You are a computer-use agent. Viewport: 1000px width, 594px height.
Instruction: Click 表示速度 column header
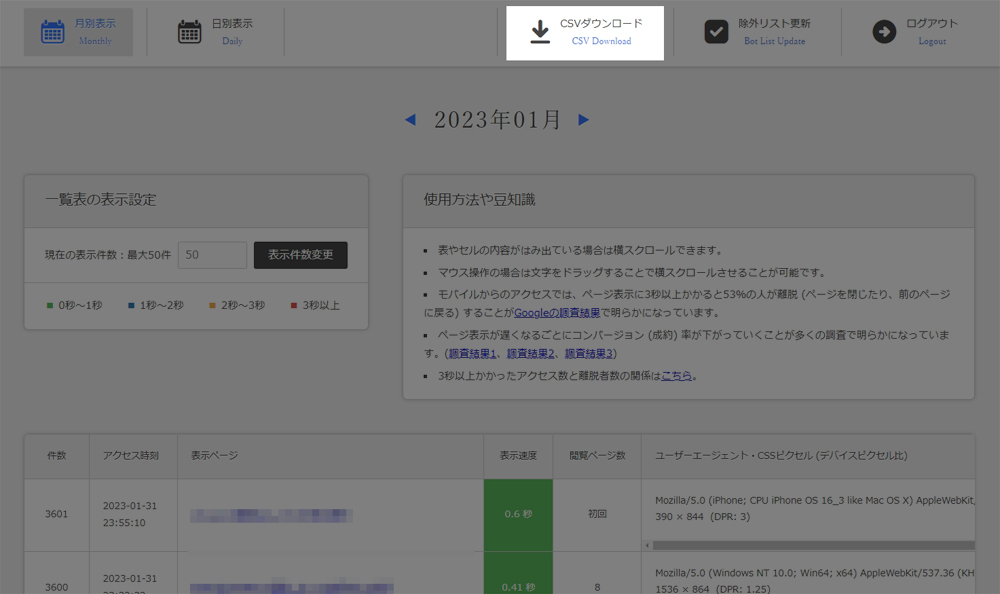[518, 456]
